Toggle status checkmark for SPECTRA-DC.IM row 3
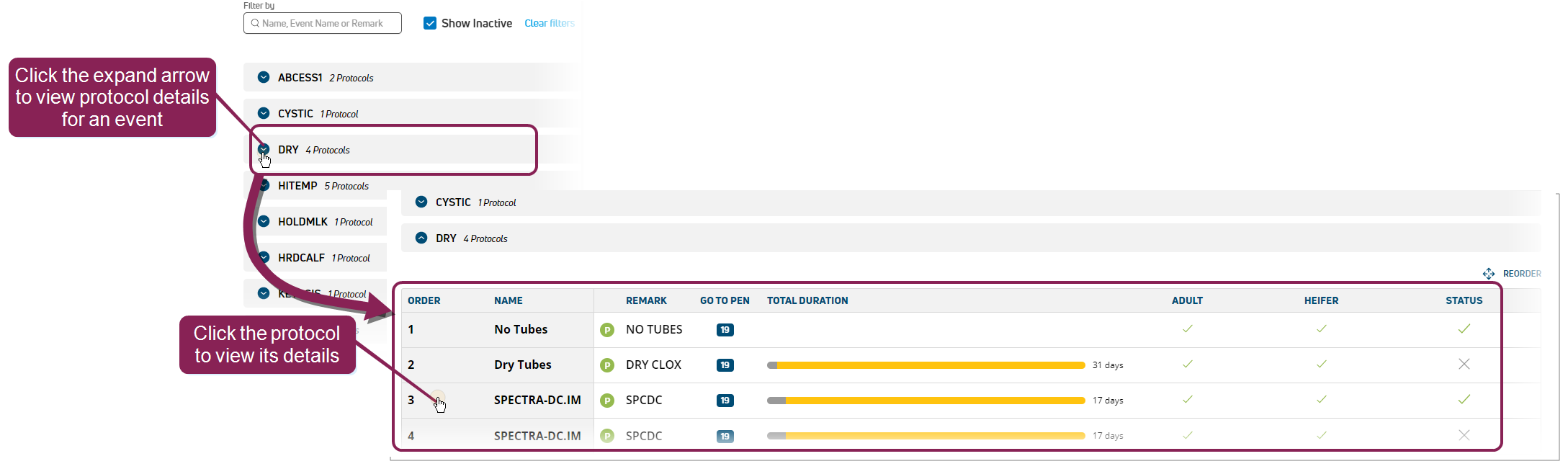This screenshot has height=469, width=1568. tap(1464, 400)
